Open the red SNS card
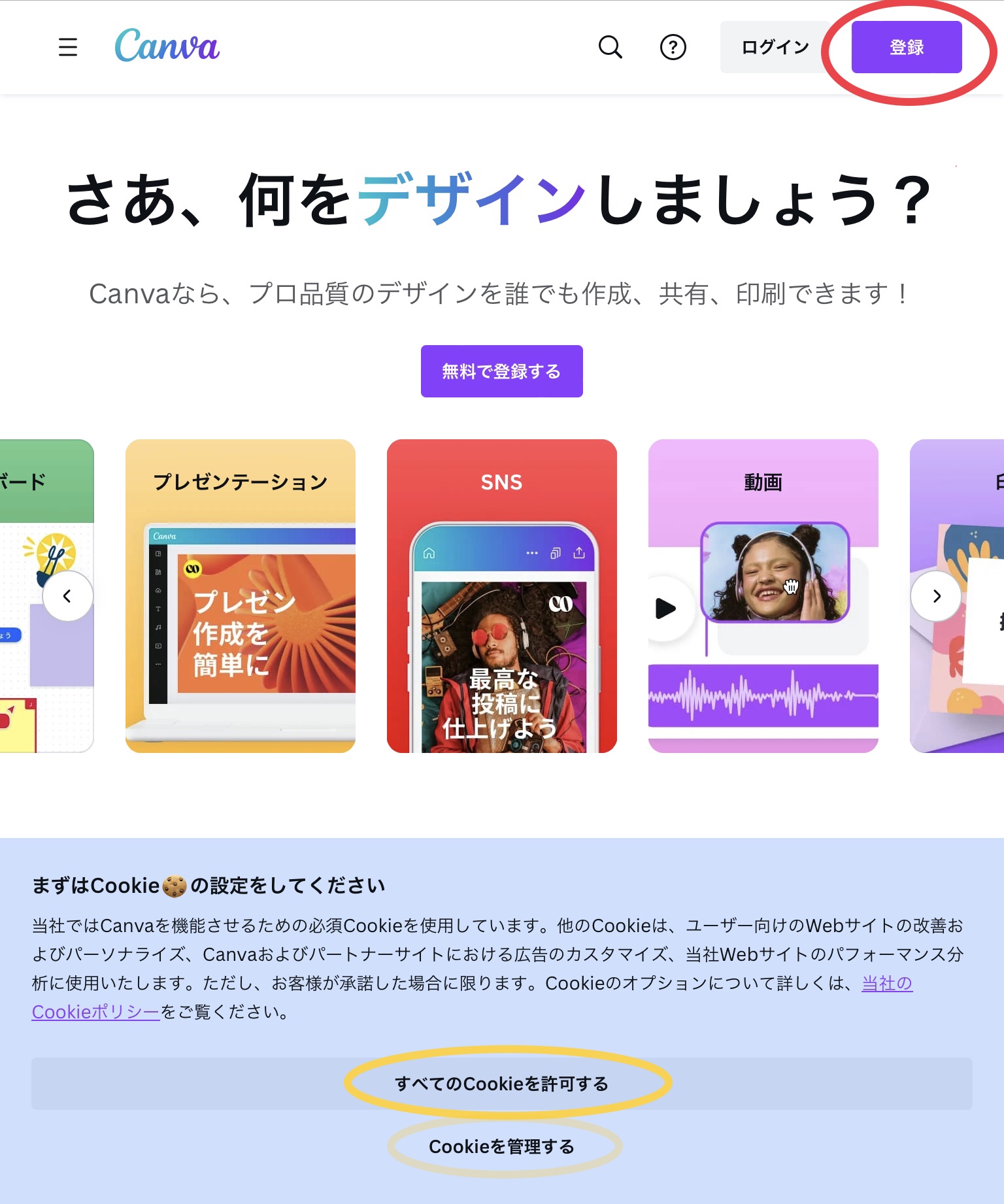This screenshot has width=1004, height=1204. (x=502, y=596)
